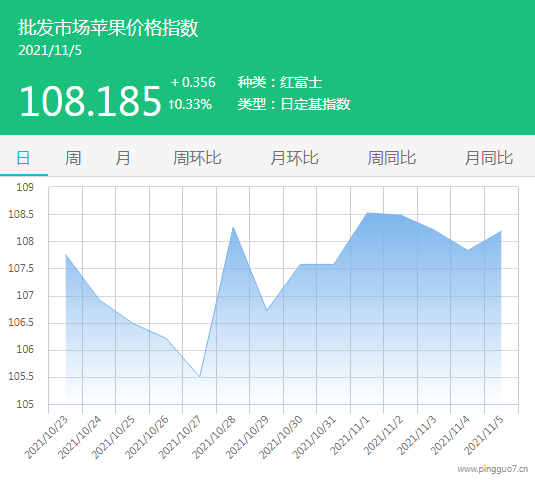Click the chart's lowest point at 2021/10/27

click(x=200, y=377)
